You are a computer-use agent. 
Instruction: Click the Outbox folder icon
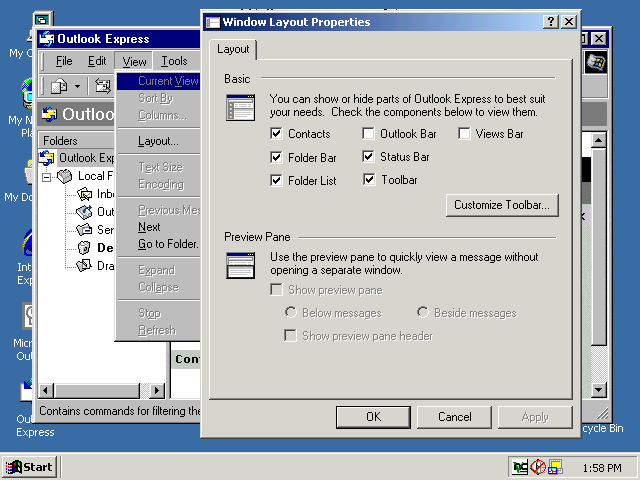[x=84, y=212]
